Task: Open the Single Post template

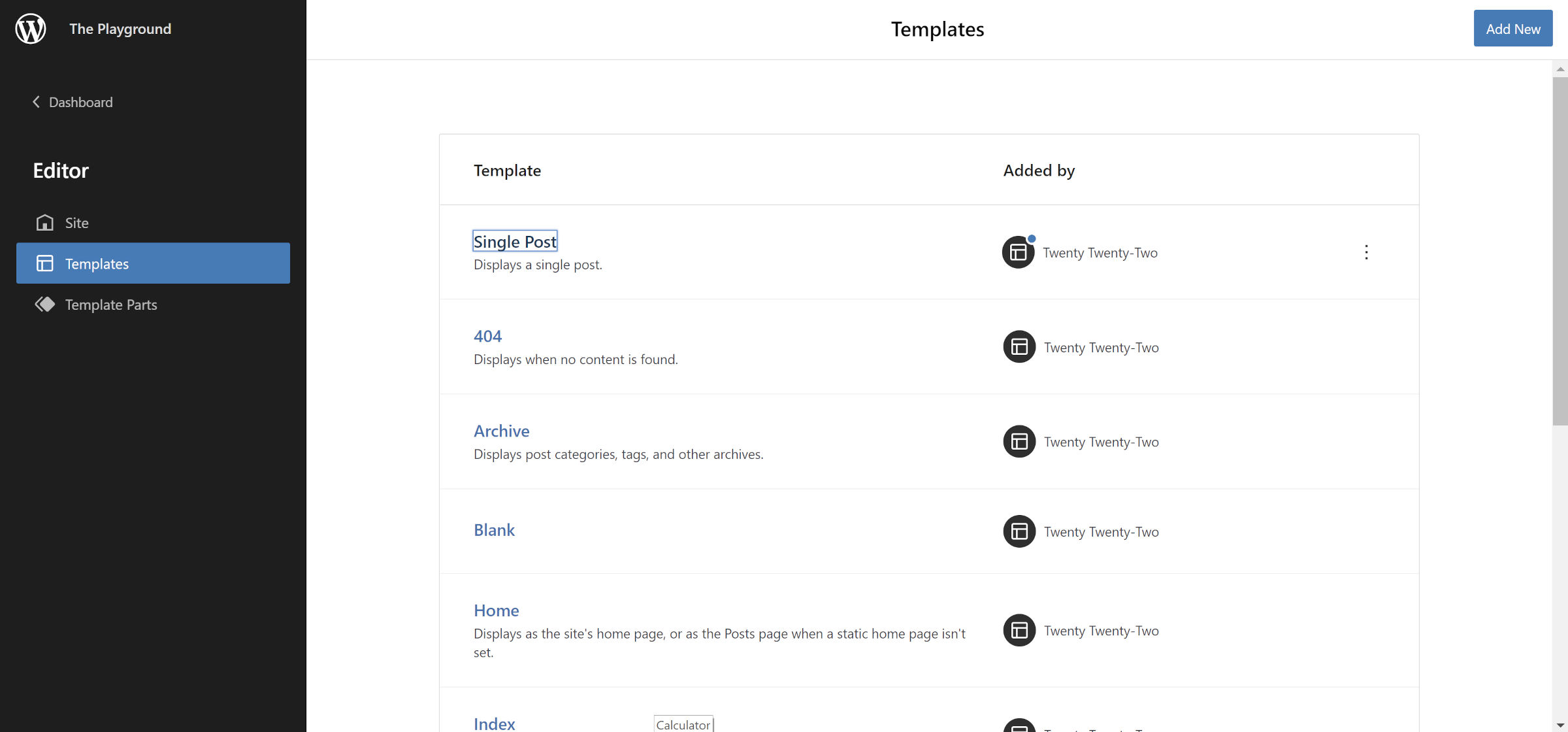Action: point(514,240)
